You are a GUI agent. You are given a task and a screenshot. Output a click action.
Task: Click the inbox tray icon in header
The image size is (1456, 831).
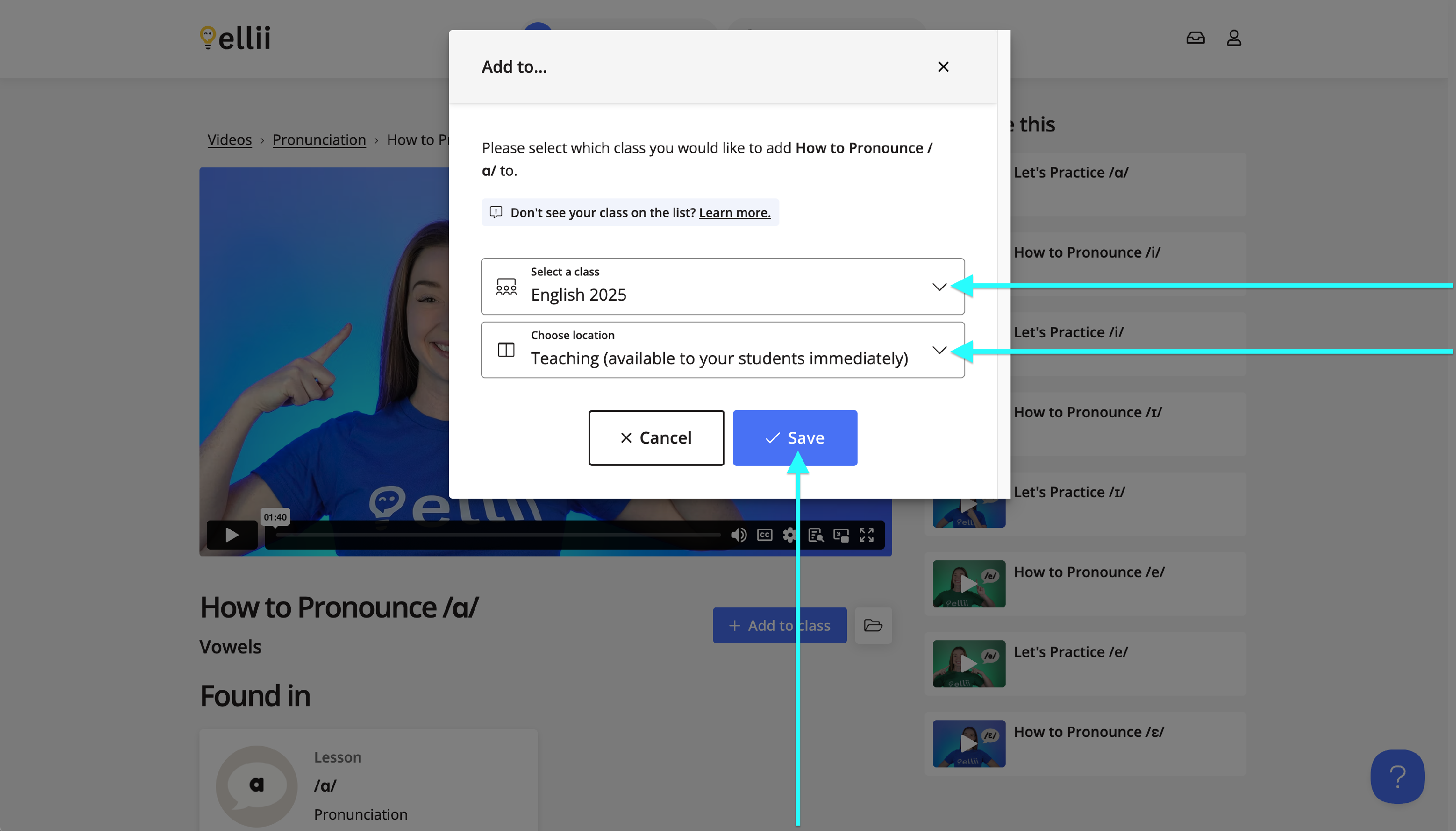click(x=1195, y=38)
